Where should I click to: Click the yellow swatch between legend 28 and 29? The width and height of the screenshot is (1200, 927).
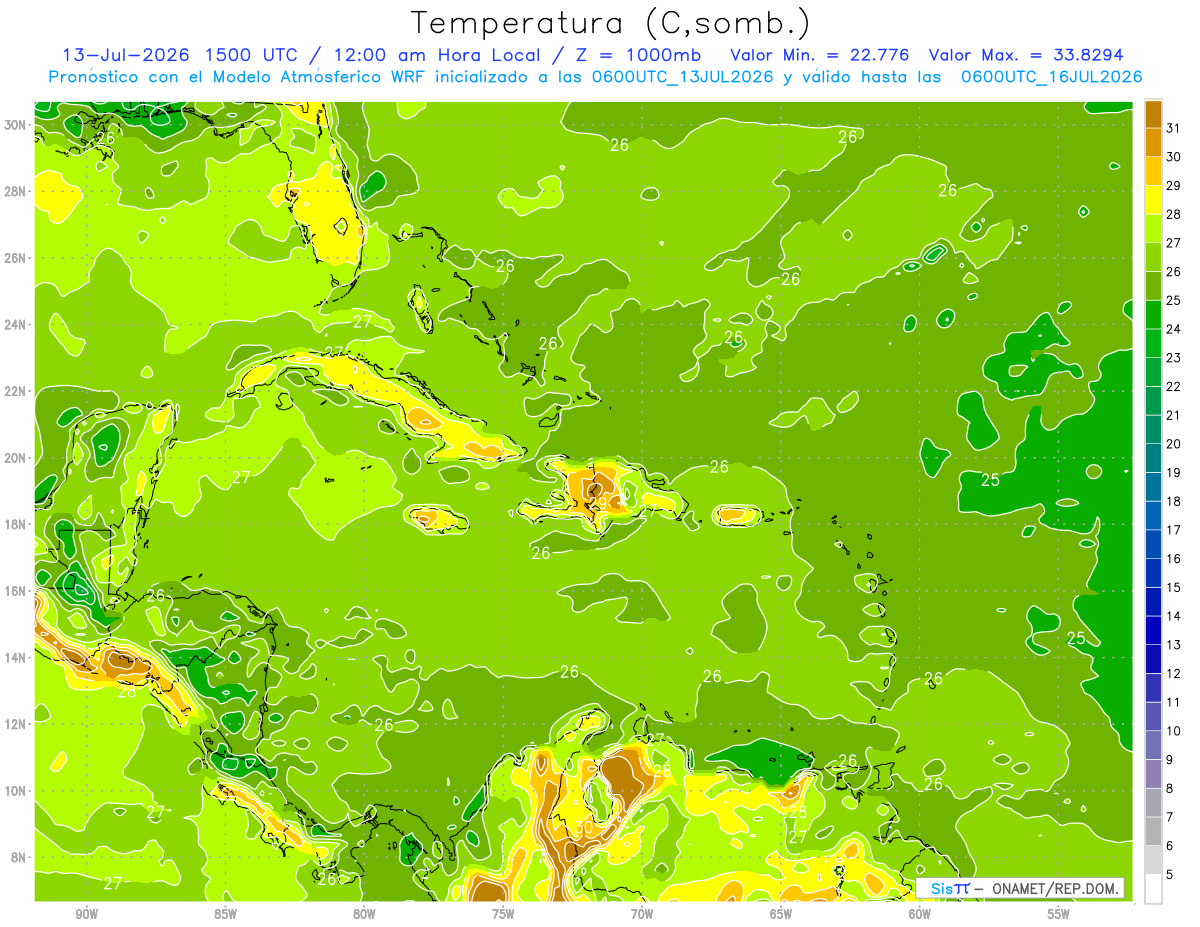coord(1153,200)
